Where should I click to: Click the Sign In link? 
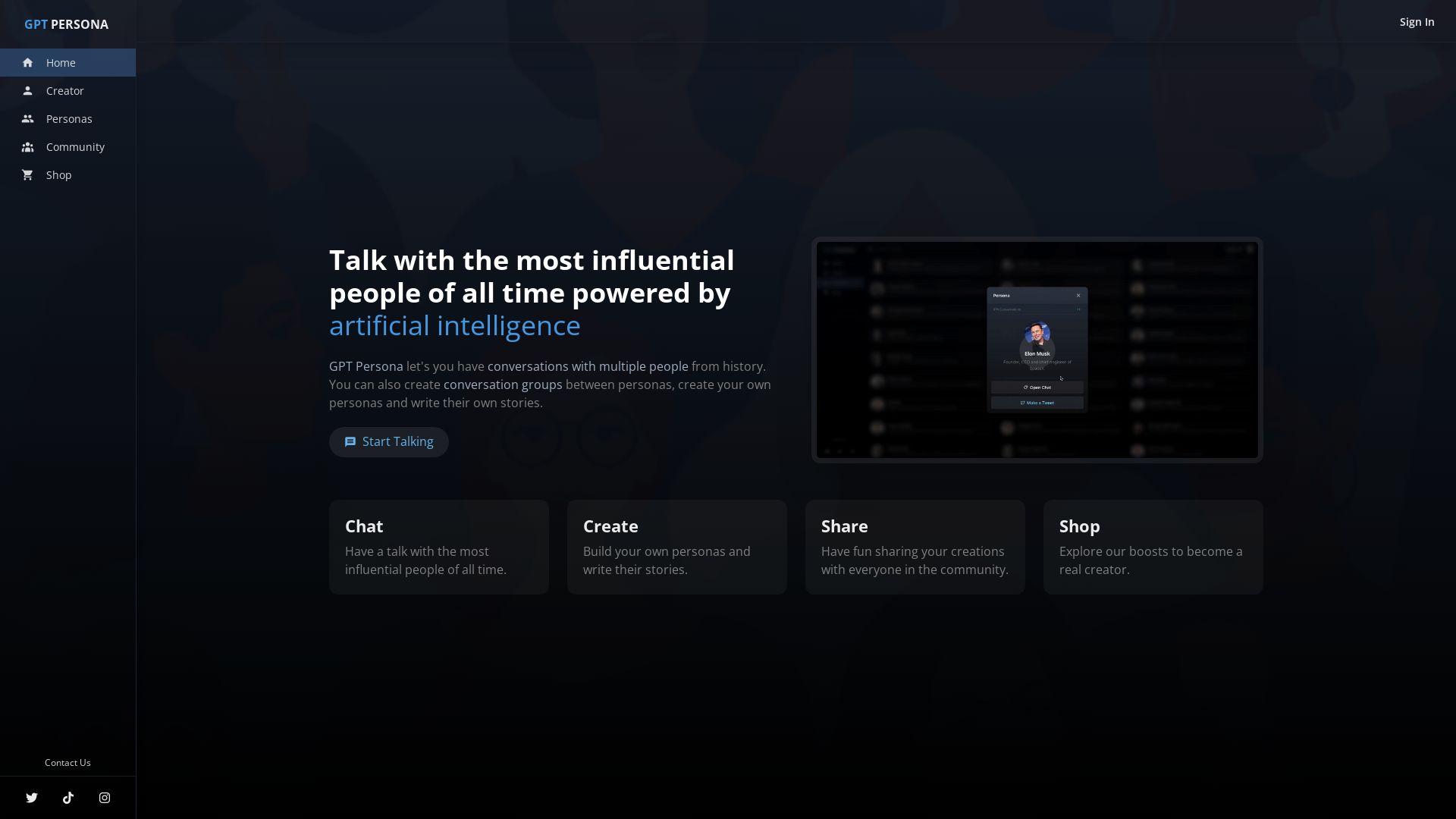click(x=1417, y=21)
